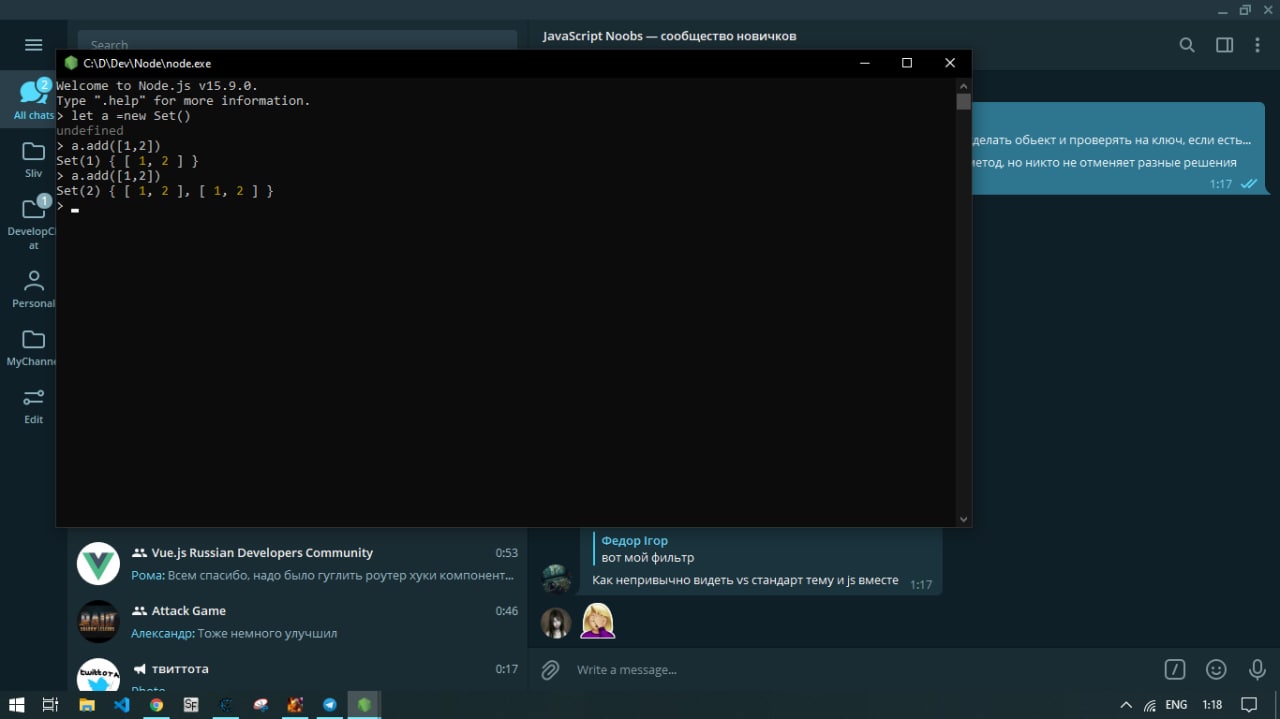Click sender avatar beside 1:17 message

556,578
